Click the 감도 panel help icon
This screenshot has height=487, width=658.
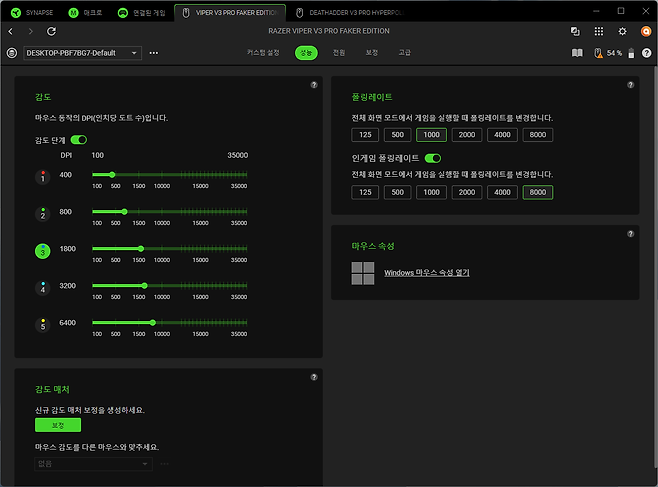pyautogui.click(x=314, y=85)
